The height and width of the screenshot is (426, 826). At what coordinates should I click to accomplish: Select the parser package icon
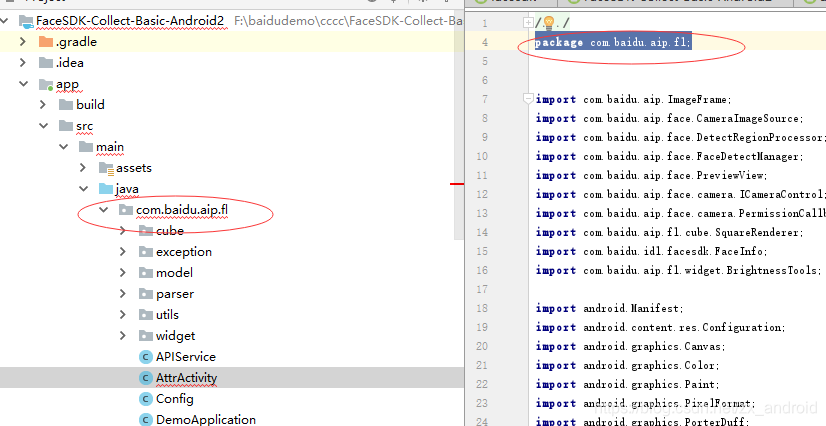(x=146, y=294)
